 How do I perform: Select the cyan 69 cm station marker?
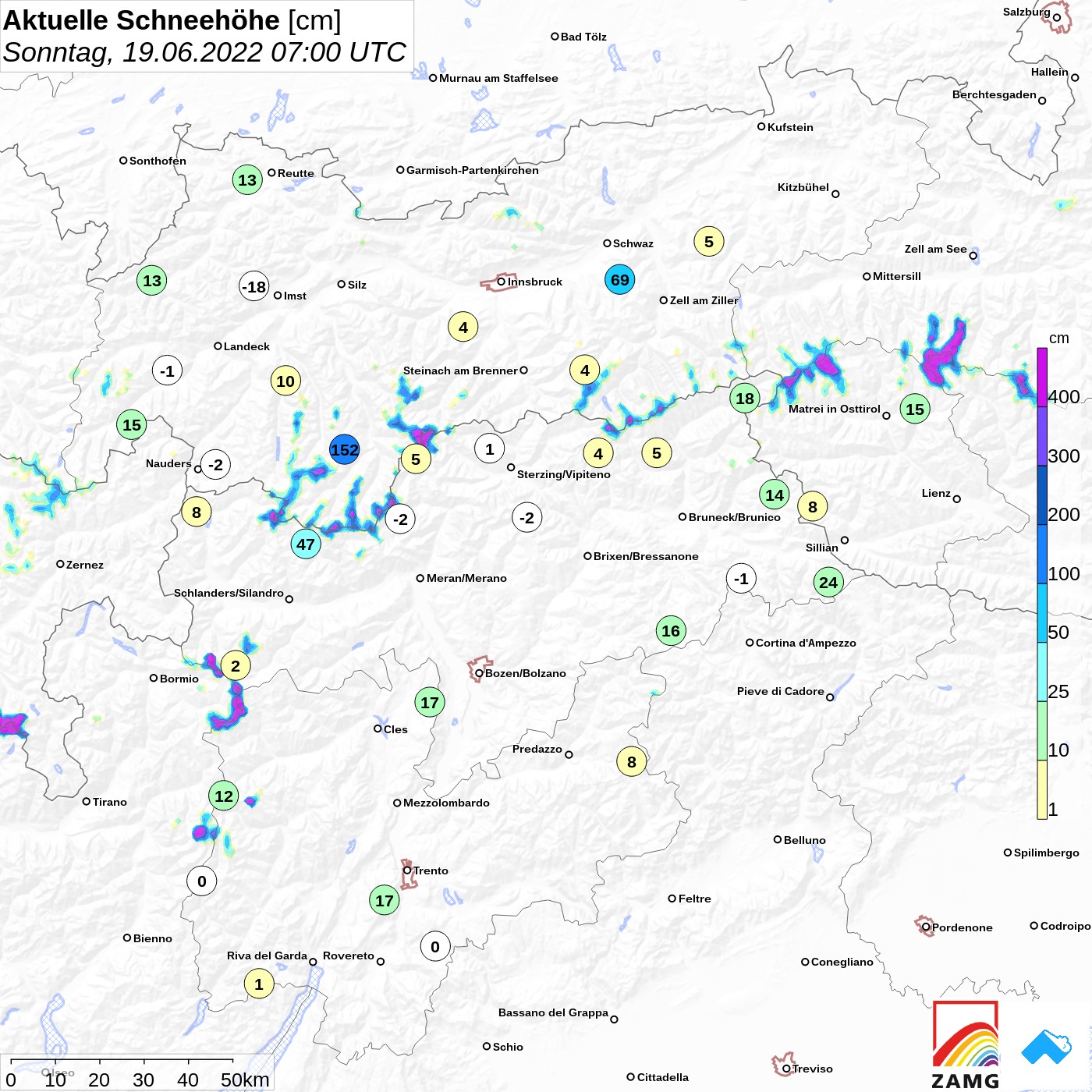[620, 280]
